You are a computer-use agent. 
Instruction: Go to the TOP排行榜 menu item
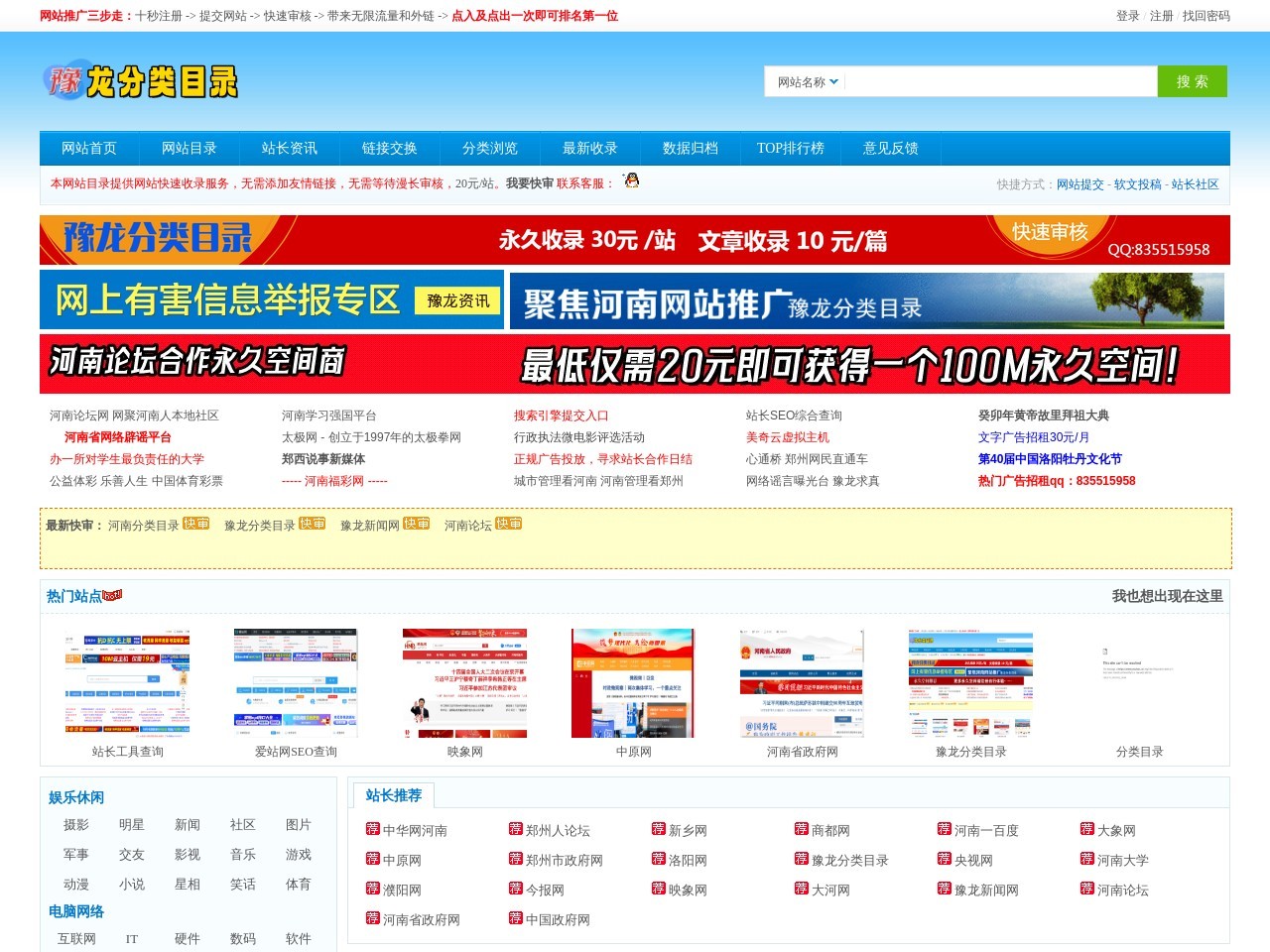(790, 149)
